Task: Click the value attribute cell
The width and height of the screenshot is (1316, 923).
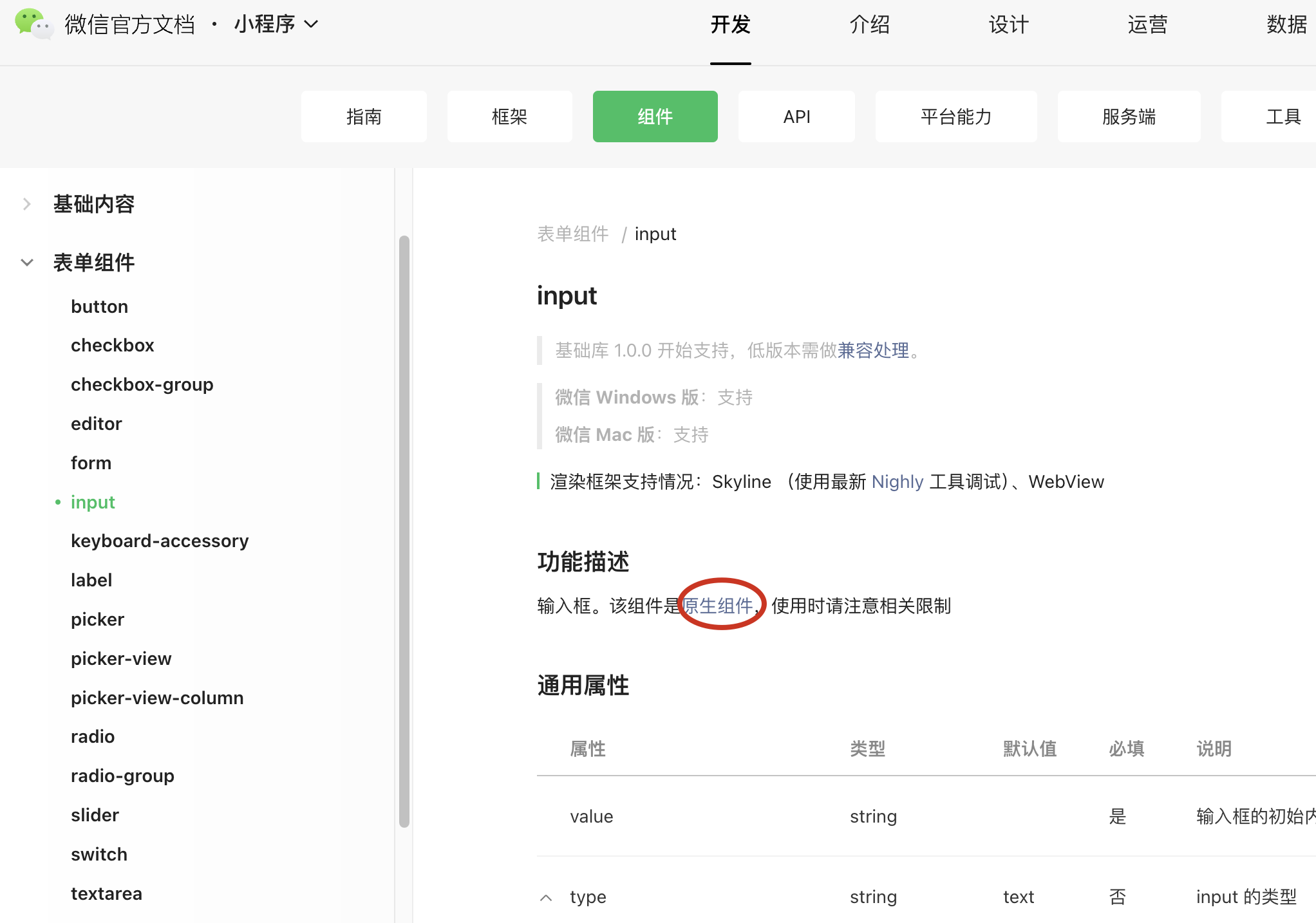Action: point(592,817)
